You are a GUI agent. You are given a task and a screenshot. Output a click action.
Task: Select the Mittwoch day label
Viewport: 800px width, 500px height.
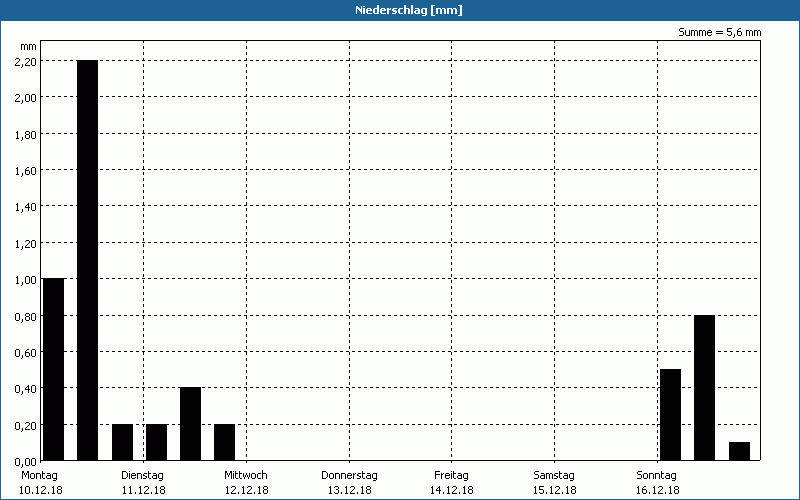coord(245,476)
